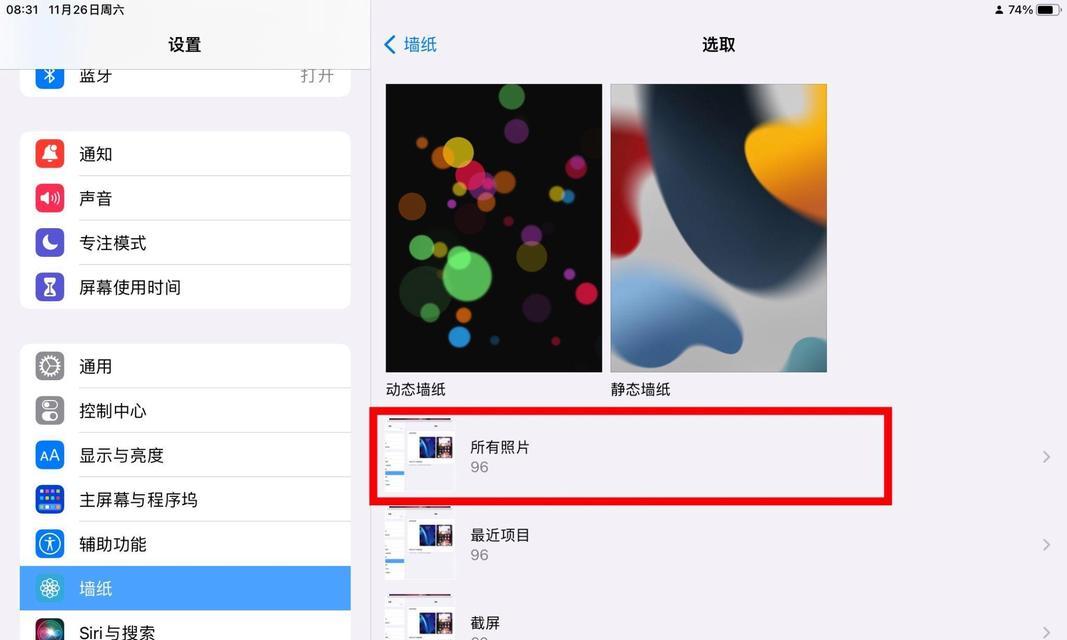
Task: Tap the Screen Time hourglass icon
Action: tap(50, 287)
